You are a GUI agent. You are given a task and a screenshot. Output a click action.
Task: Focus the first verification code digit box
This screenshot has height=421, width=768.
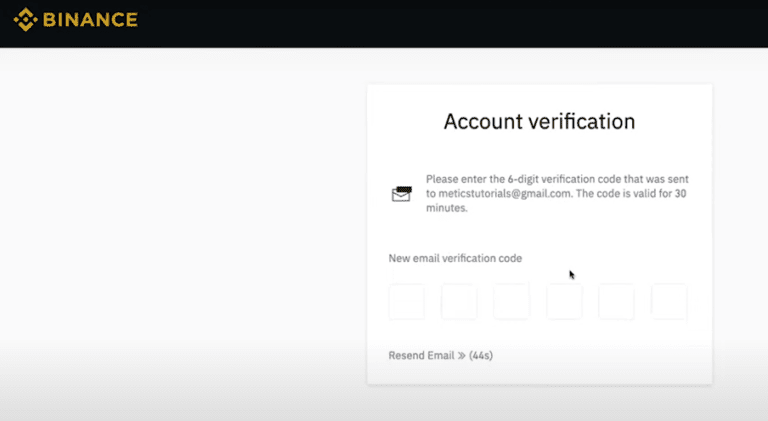click(x=407, y=302)
